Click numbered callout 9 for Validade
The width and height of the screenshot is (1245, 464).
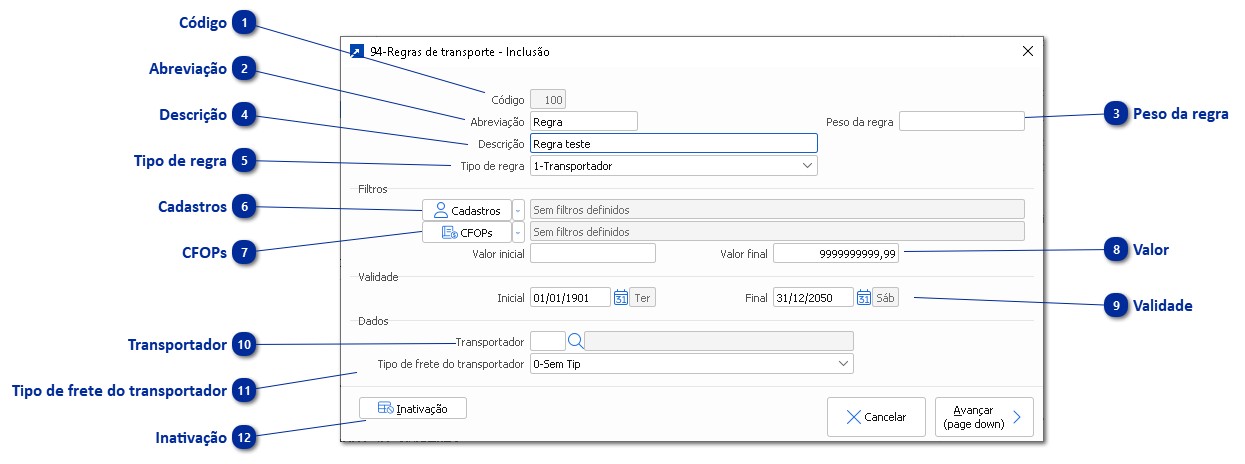pyautogui.click(x=1116, y=305)
